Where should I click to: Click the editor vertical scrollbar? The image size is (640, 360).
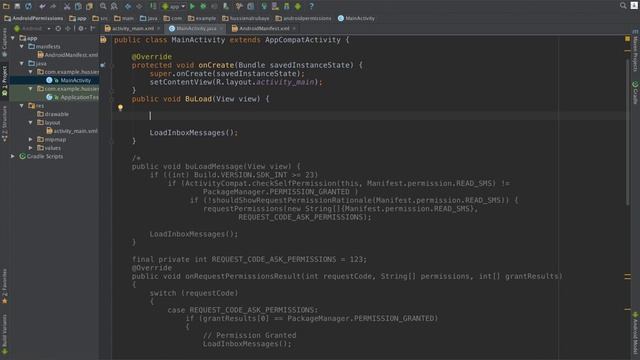pyautogui.click(x=627, y=131)
